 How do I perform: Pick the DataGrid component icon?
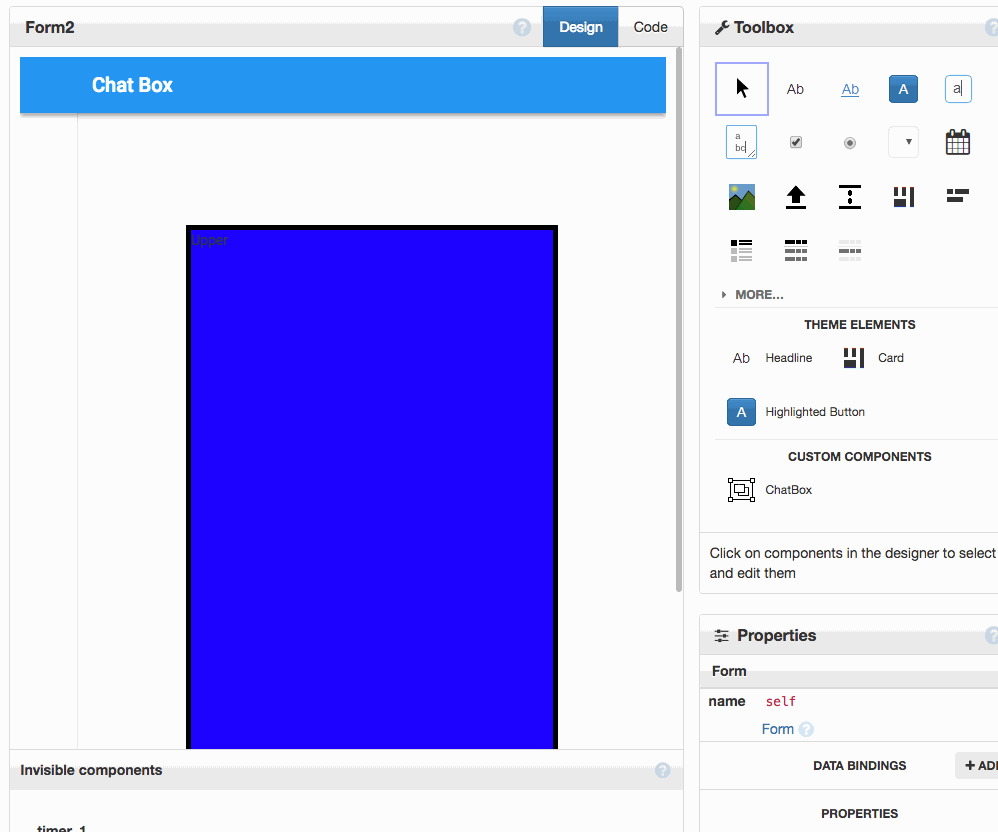pos(796,251)
